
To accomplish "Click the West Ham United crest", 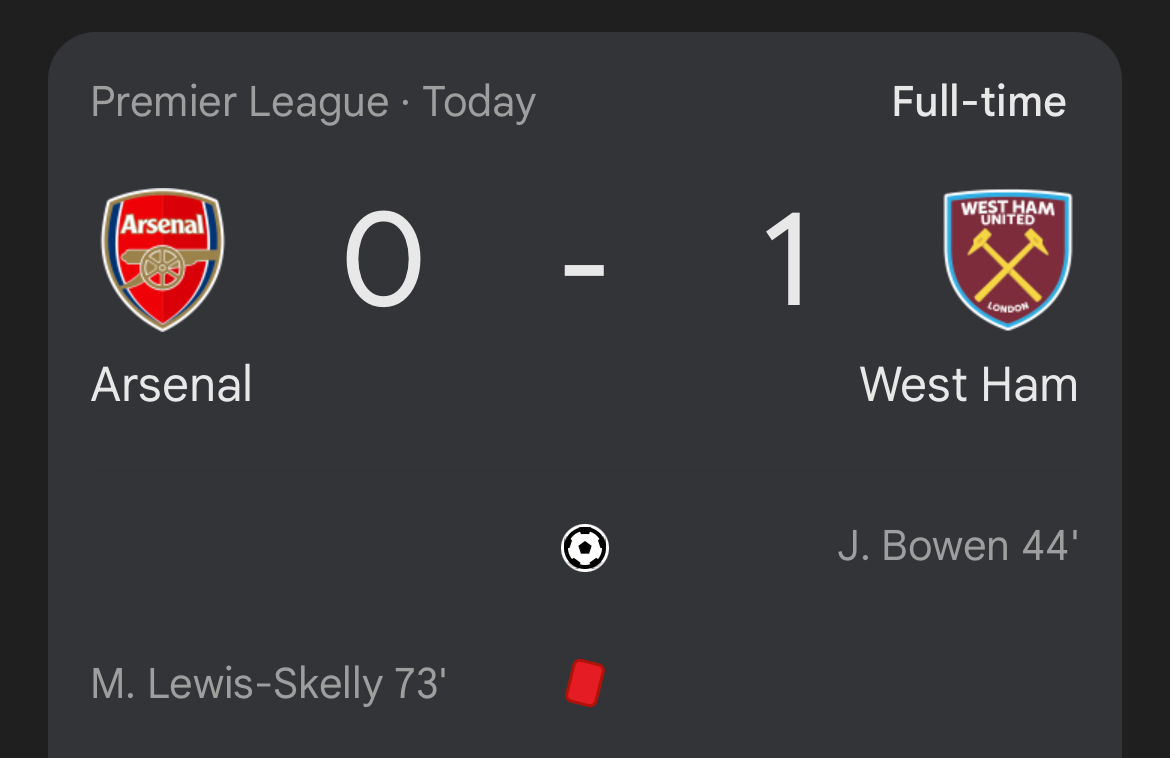I will click(1007, 259).
